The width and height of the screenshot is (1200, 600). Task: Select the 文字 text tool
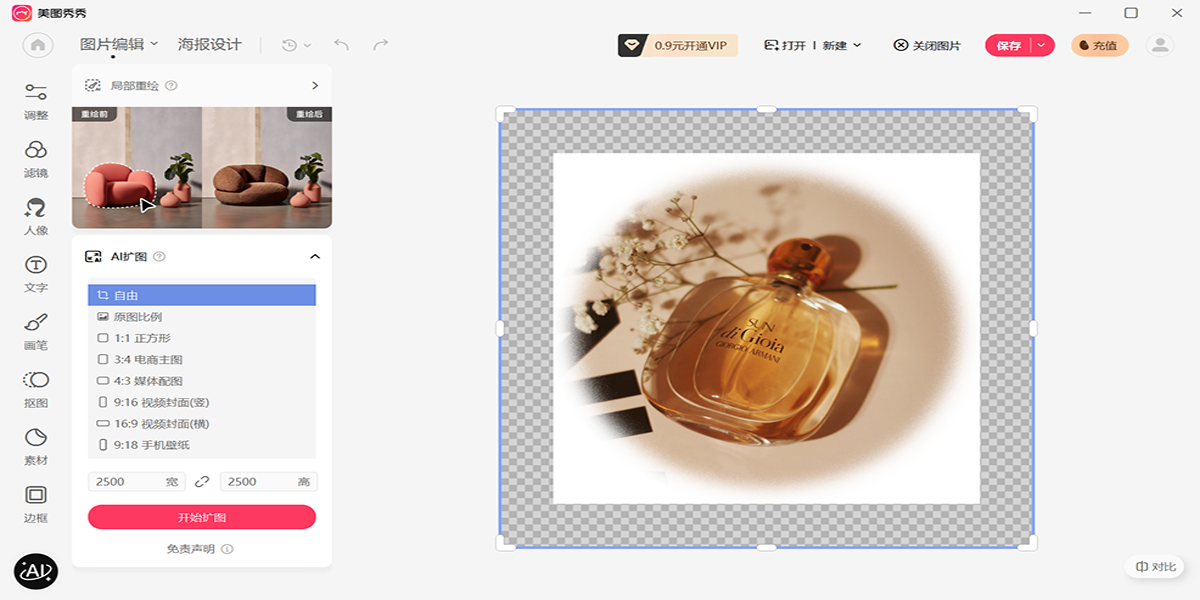pyautogui.click(x=36, y=273)
